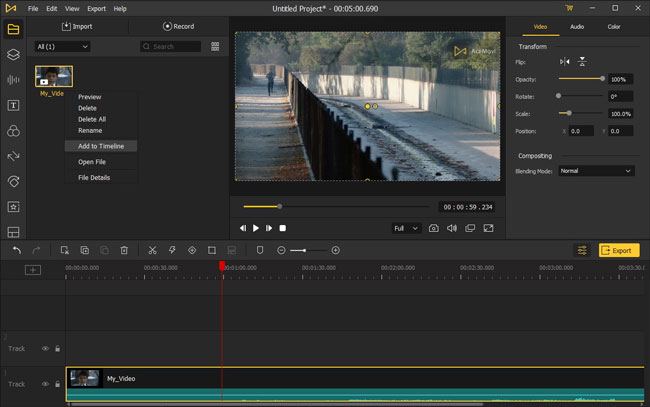Switch to the Video properties tab
Screen dimensions: 650x407
540,27
